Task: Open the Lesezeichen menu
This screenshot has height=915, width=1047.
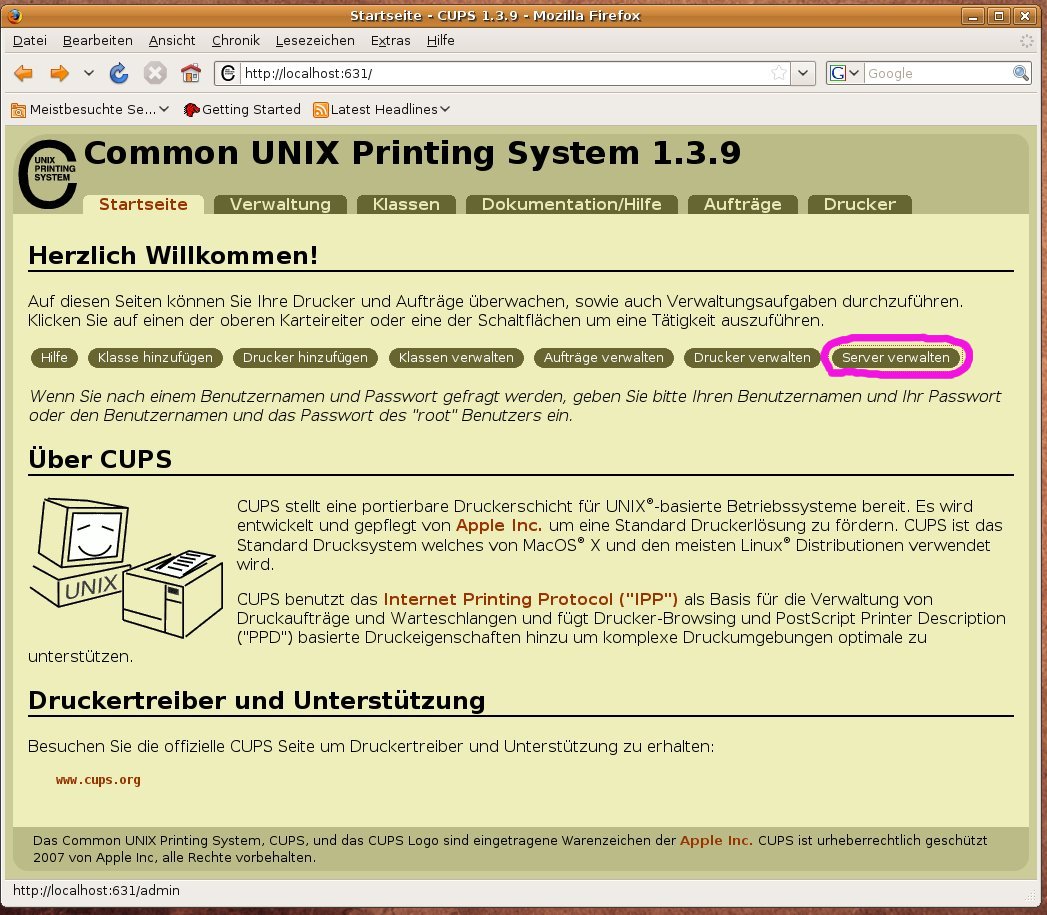Action: (x=315, y=40)
